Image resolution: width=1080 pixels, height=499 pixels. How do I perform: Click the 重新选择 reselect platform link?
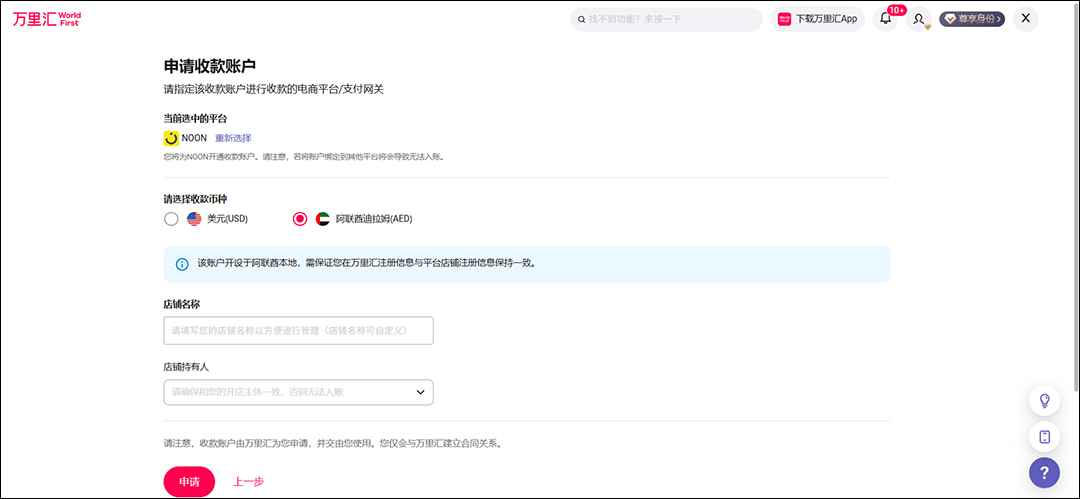233,138
